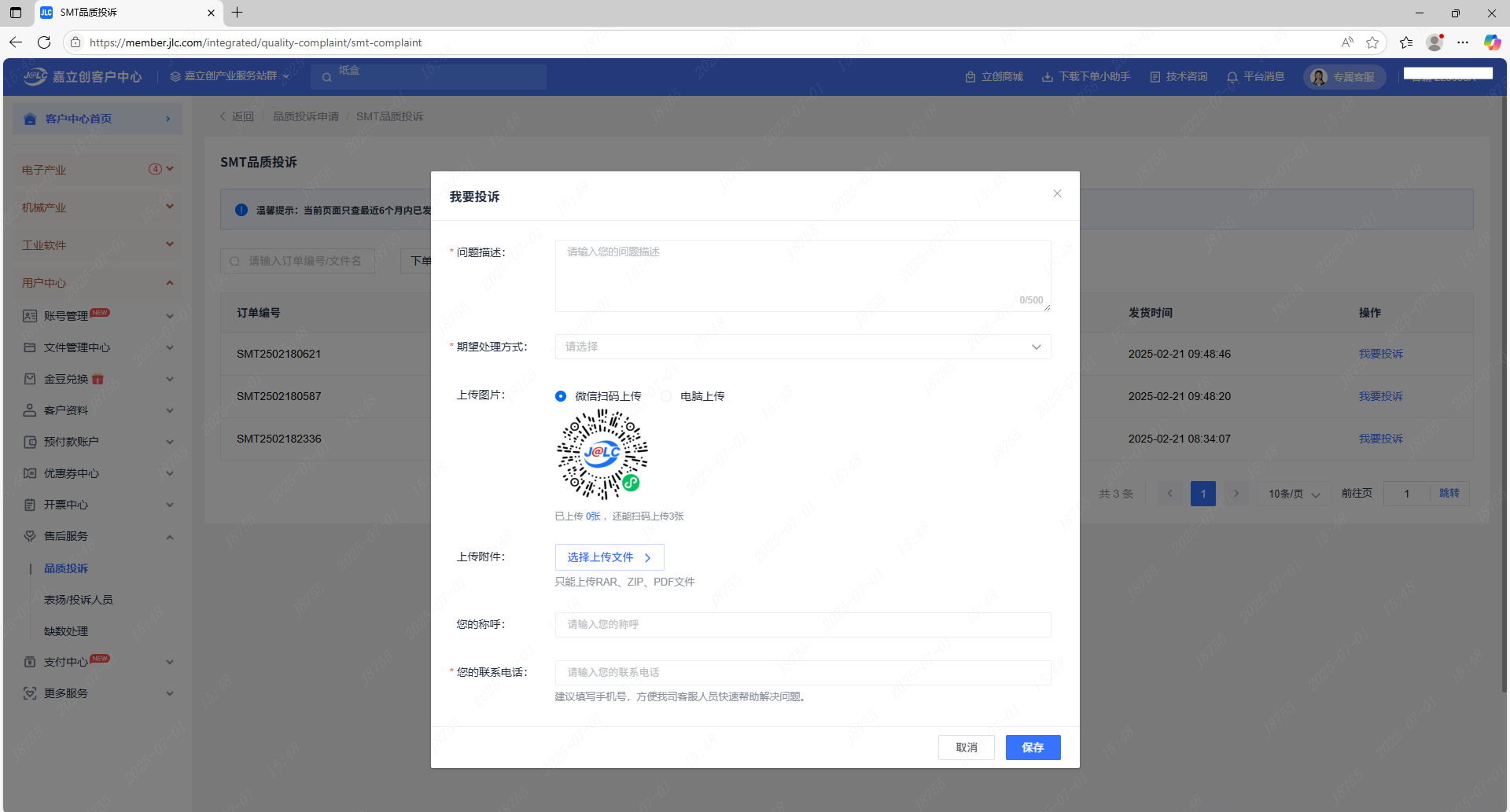Expand 开票中心 in sidebar

pos(98,505)
